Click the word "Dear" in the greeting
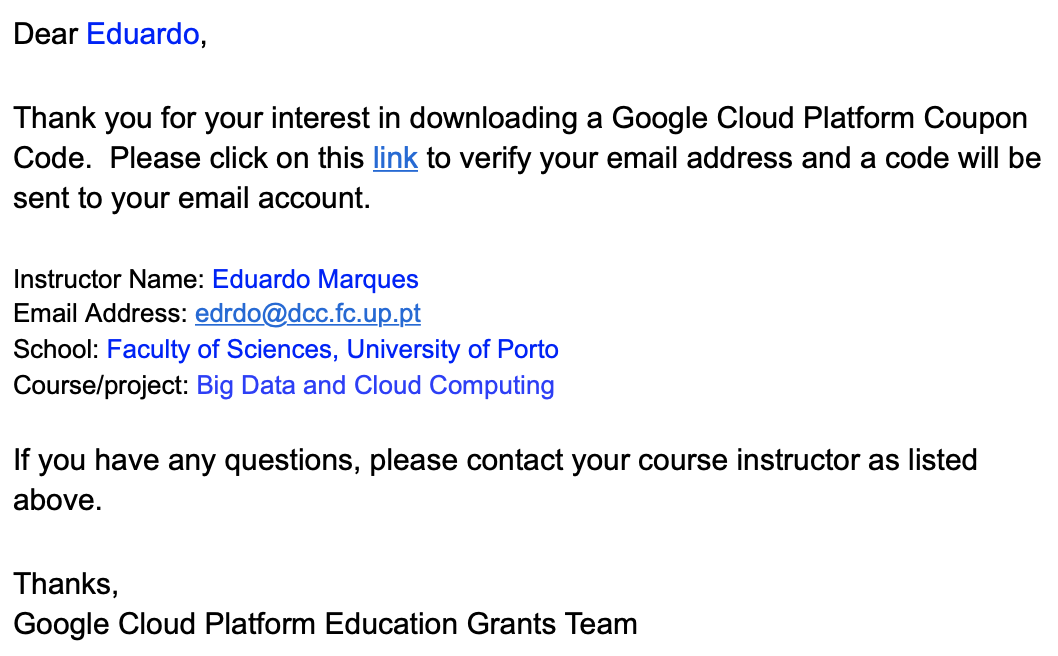Viewport: 1058px width, 656px height. tap(46, 34)
